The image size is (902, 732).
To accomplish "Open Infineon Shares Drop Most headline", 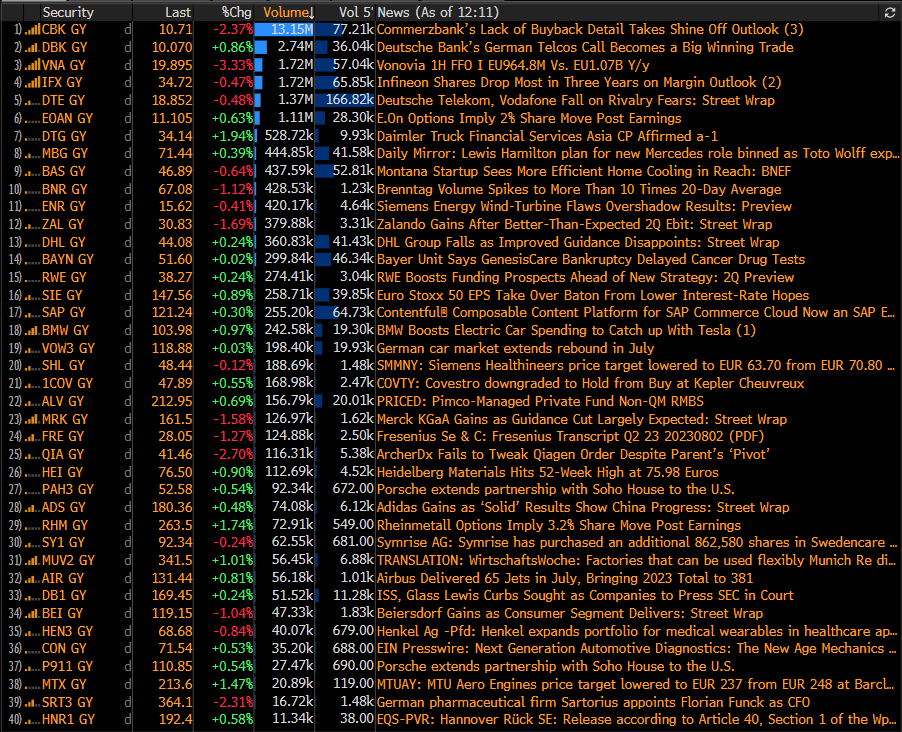I will 579,83.
